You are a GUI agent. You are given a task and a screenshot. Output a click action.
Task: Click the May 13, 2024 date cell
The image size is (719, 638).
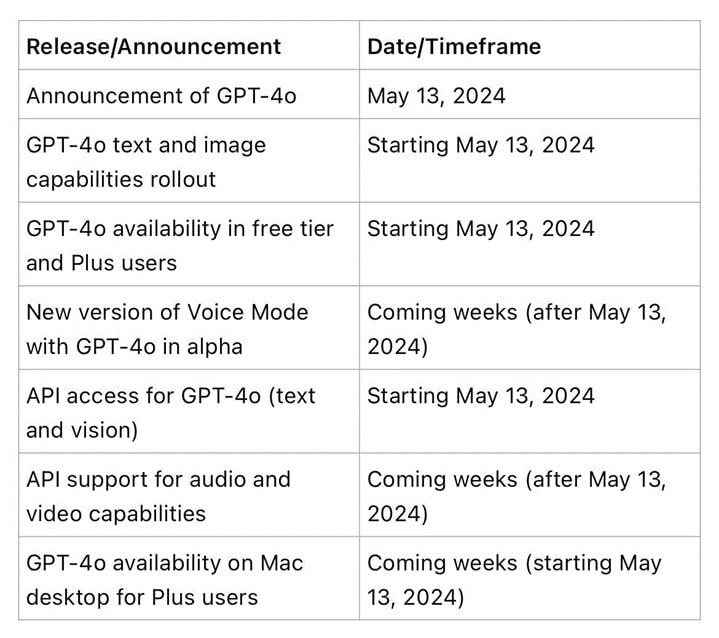[x=530, y=94]
